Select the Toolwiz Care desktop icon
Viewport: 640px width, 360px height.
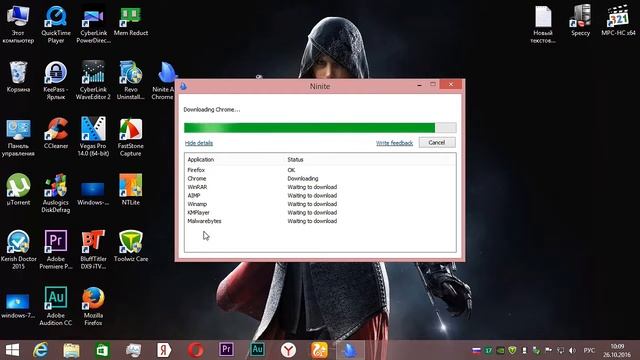pos(131,246)
